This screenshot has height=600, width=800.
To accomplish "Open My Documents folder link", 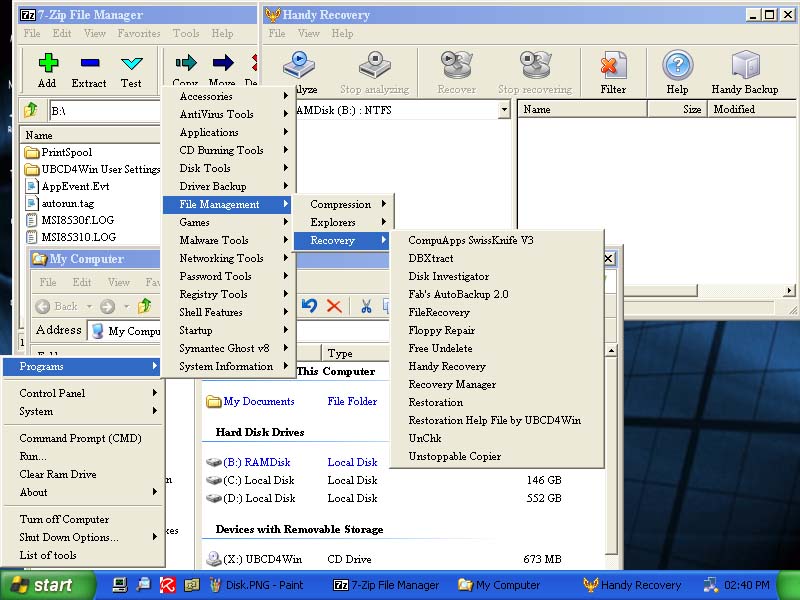I will coord(258,401).
